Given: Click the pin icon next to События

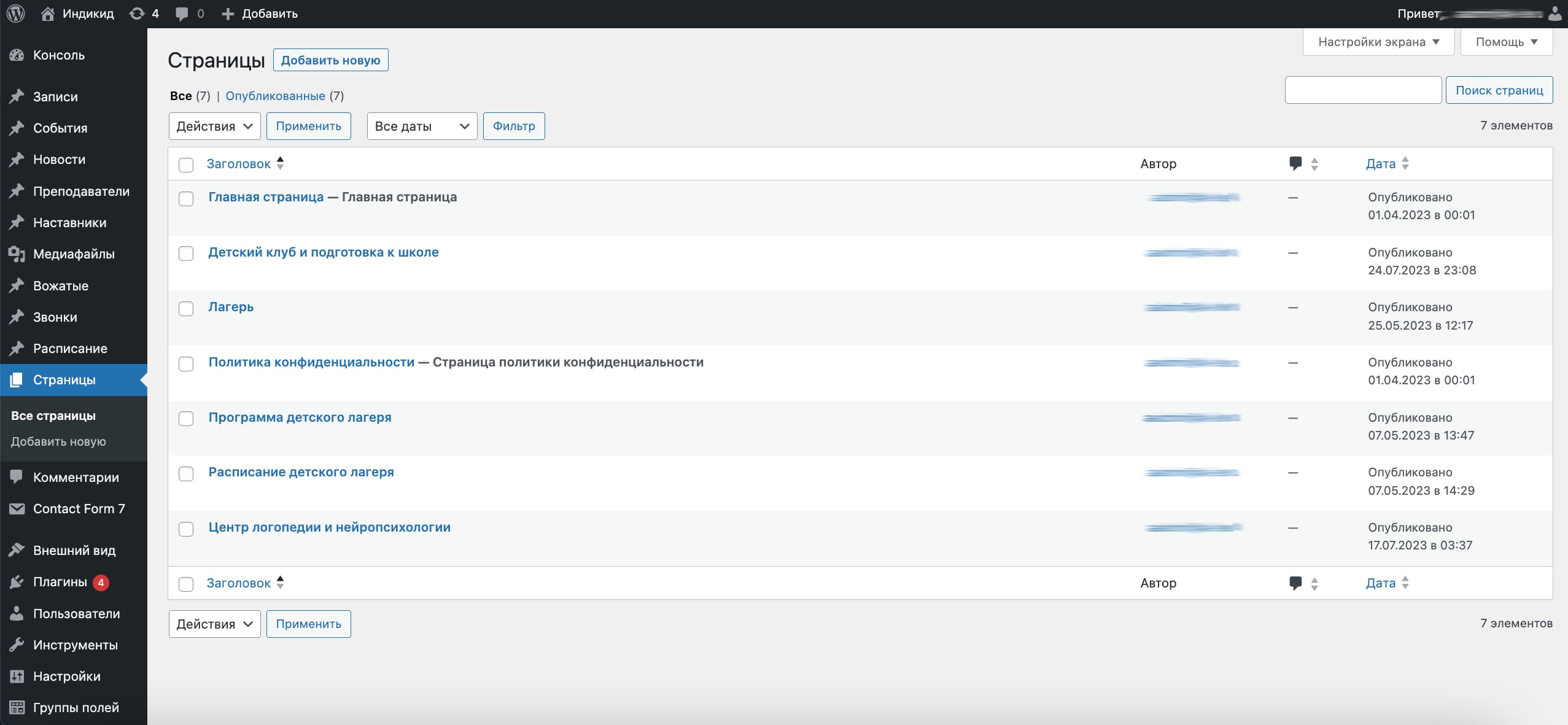Looking at the screenshot, I should coord(17,128).
